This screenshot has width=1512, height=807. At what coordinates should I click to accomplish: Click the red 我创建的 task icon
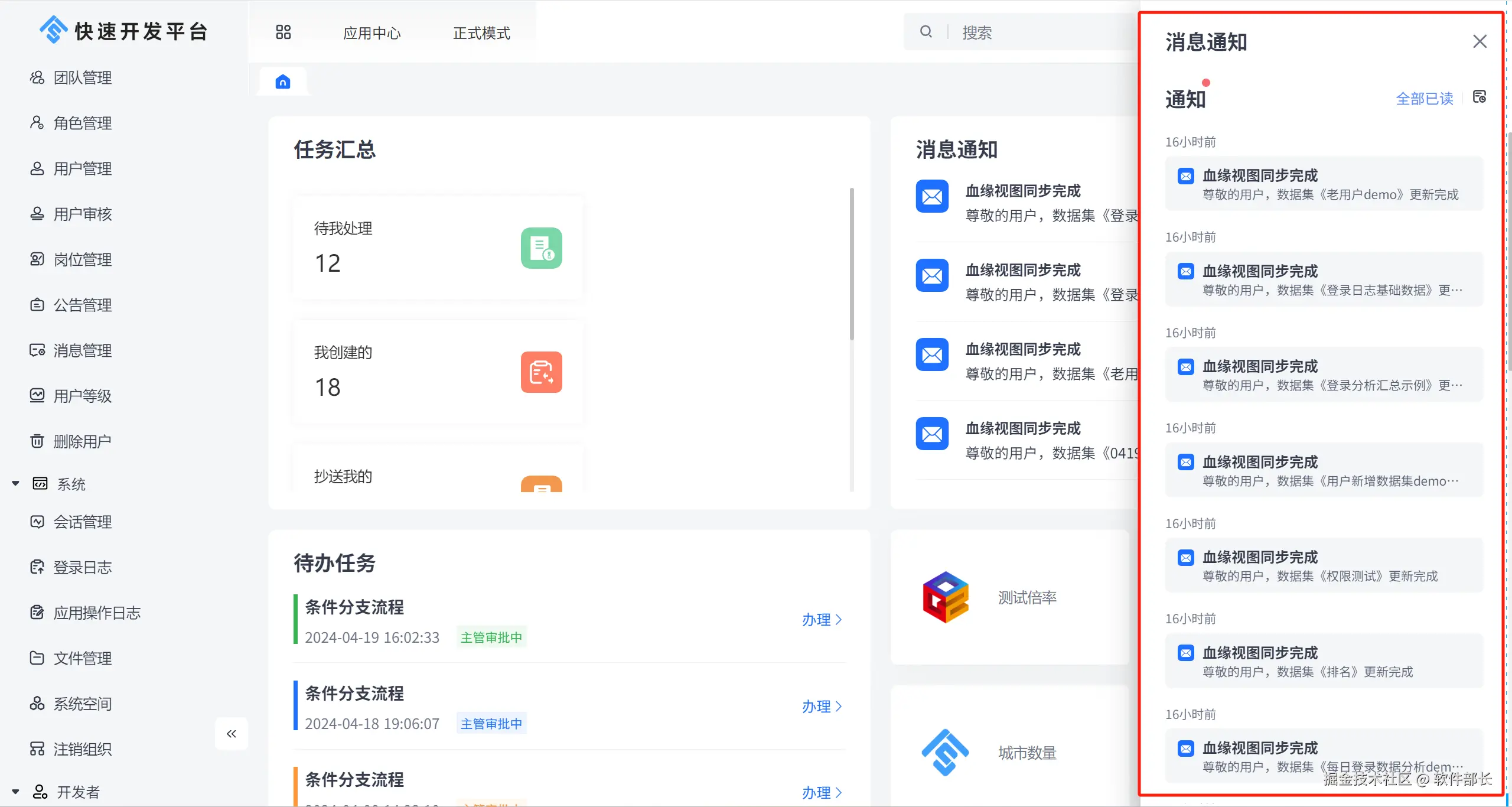tap(541, 372)
